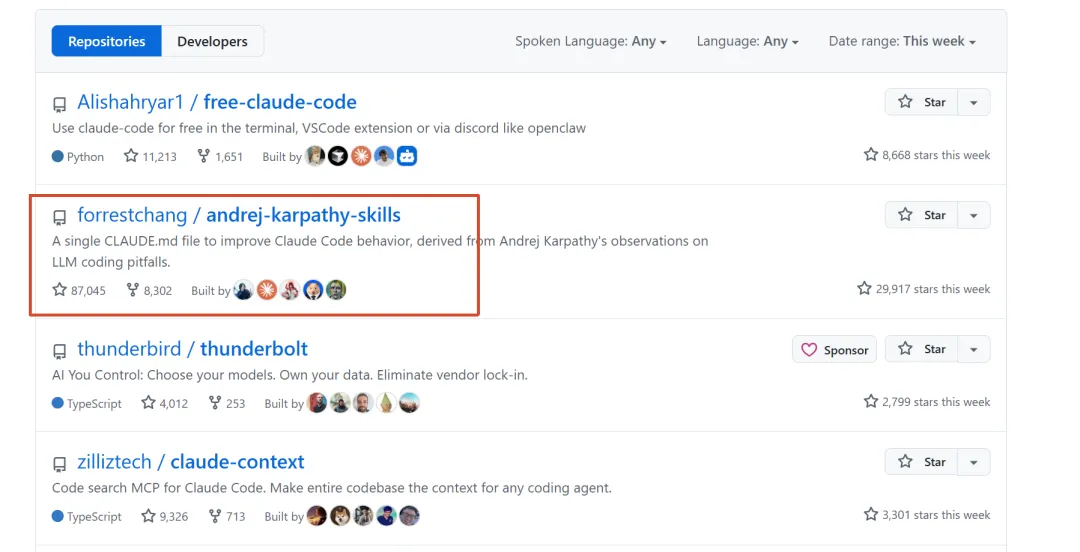View free-claude-code stargazers count 11,213
Viewport: 1080px width, 552px height.
(150, 156)
